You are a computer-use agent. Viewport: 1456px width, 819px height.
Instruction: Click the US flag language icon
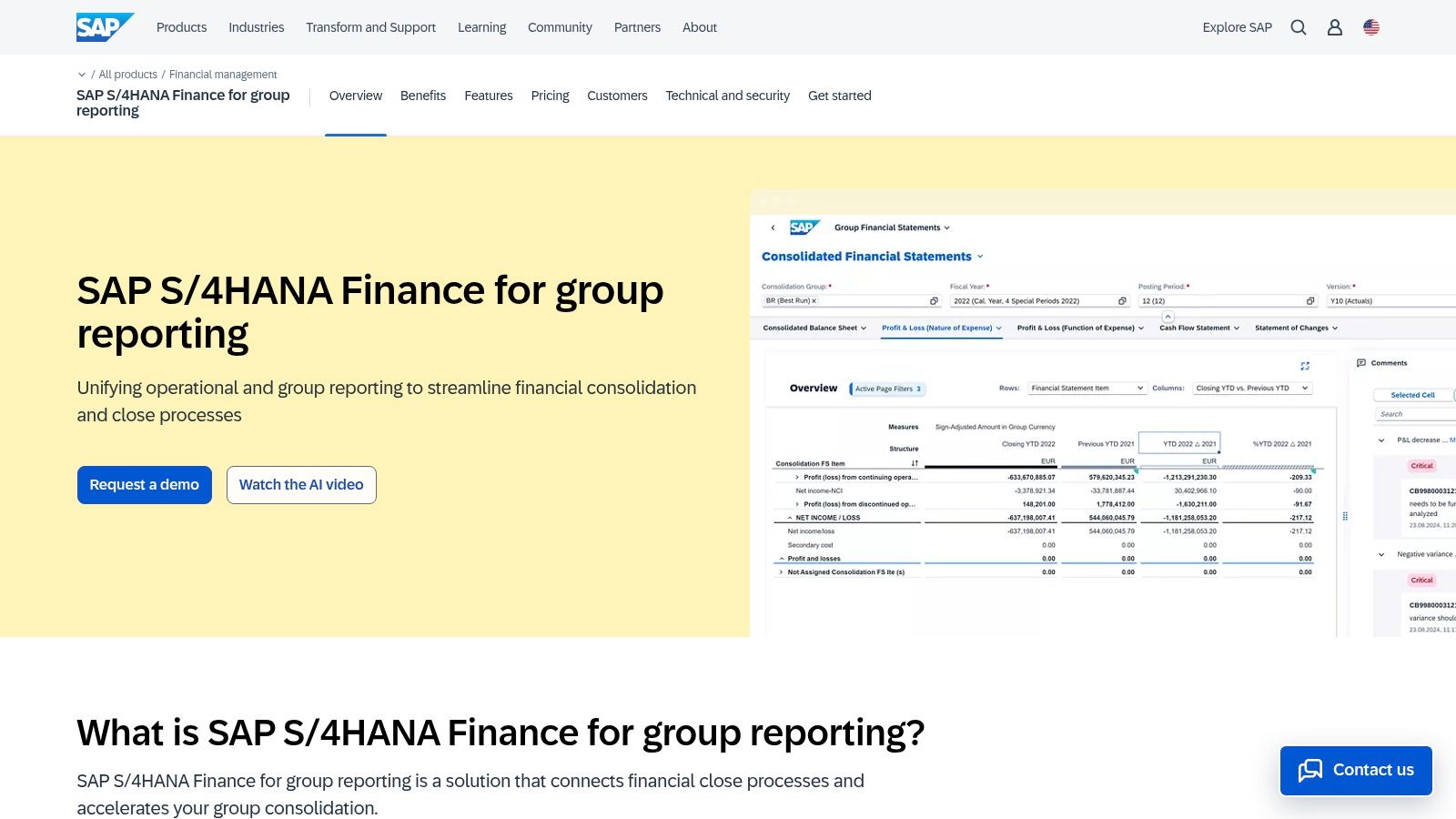(1370, 27)
